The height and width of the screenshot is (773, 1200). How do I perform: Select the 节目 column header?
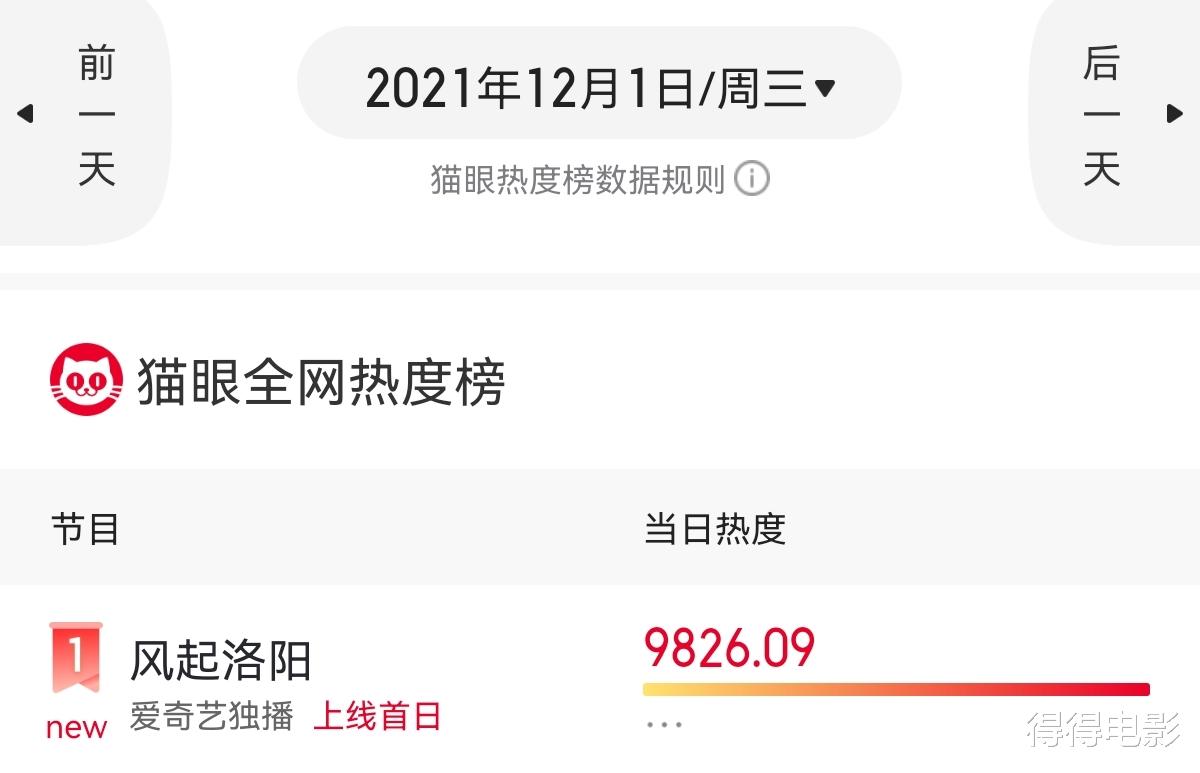point(85,530)
